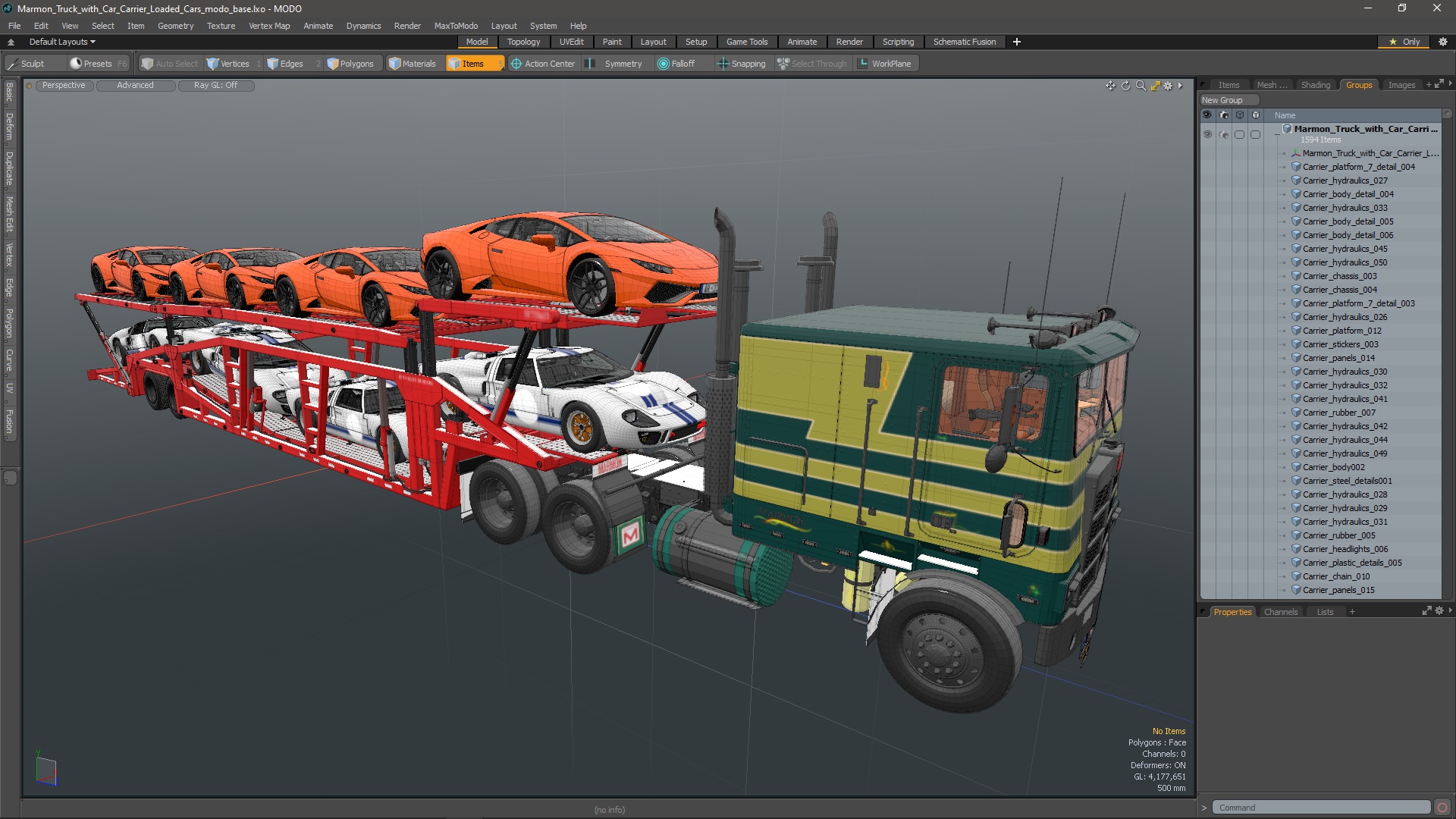Click the record button next to Command field
The width and height of the screenshot is (1456, 819).
click(1442, 808)
